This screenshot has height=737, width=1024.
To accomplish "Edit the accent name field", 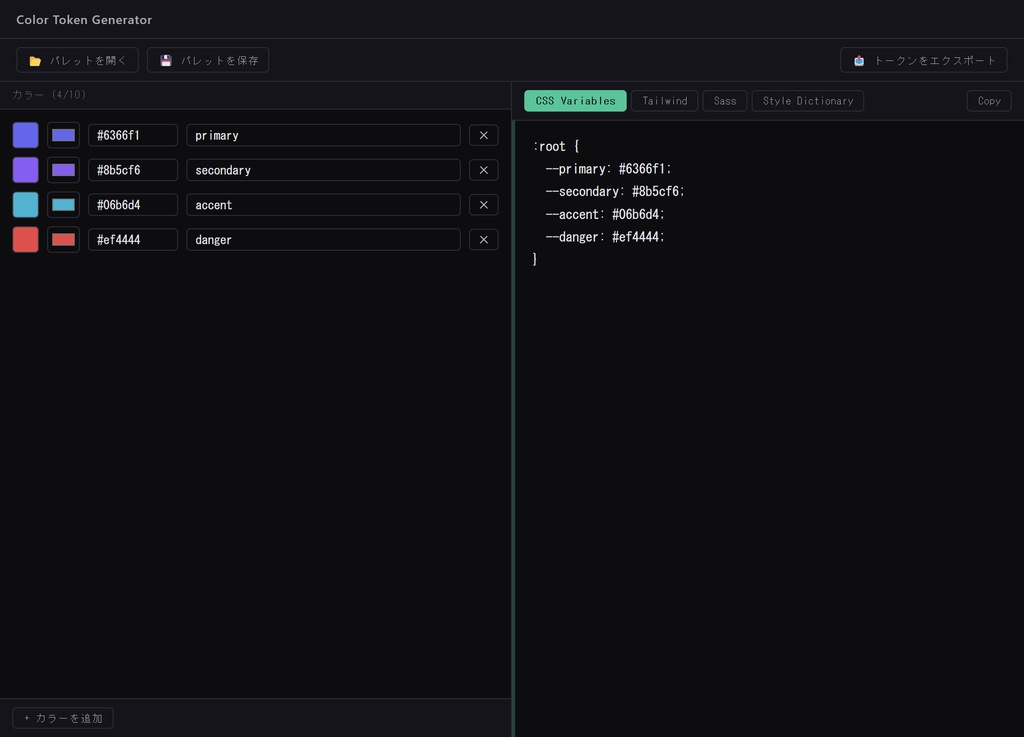I will pos(323,204).
